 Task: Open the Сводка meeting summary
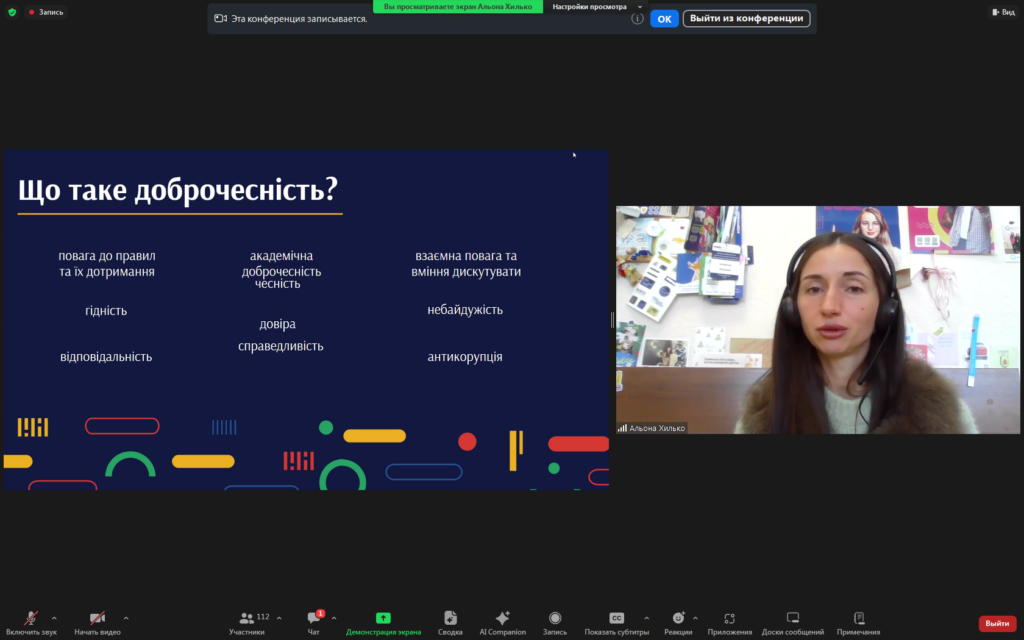click(x=450, y=622)
